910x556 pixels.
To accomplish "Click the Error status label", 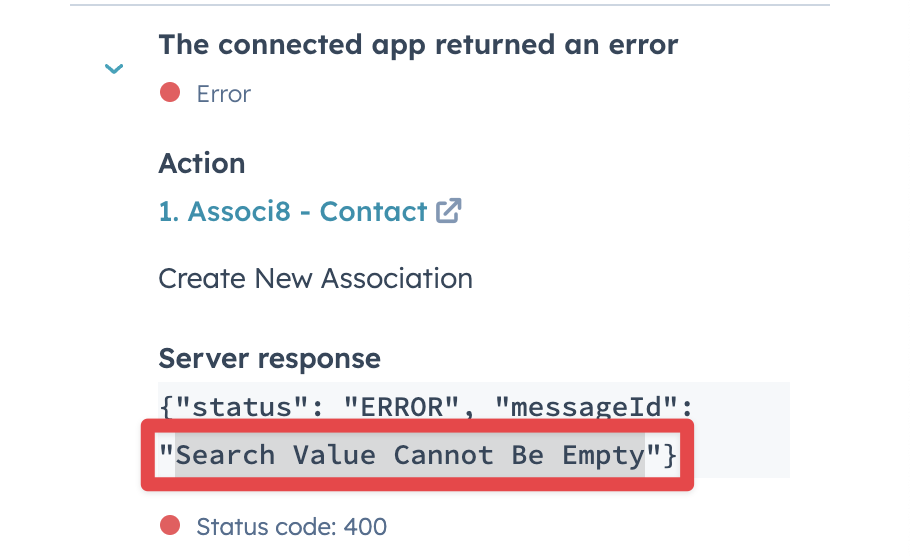I will [223, 94].
